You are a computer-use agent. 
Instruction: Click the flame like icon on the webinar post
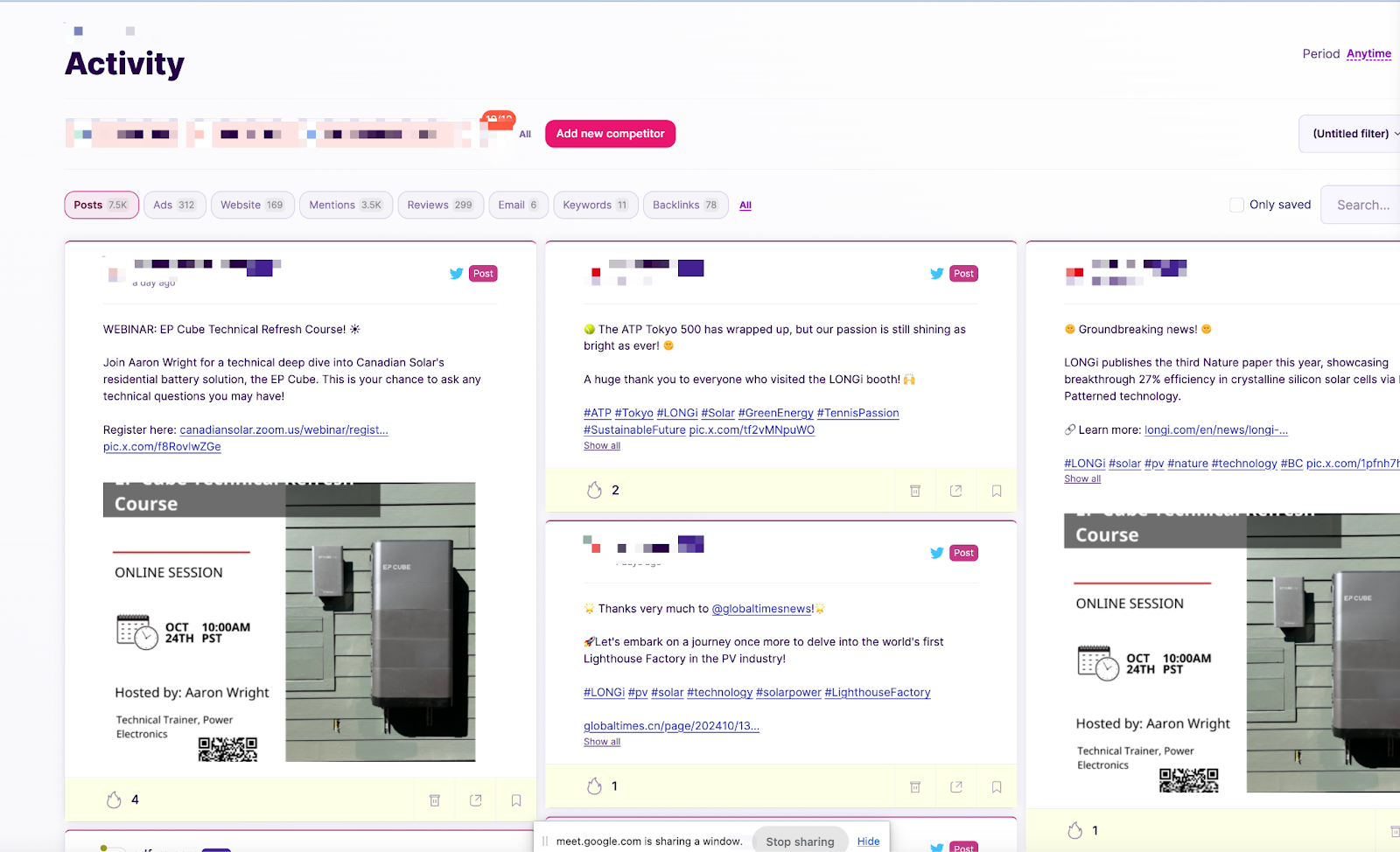pyautogui.click(x=114, y=800)
